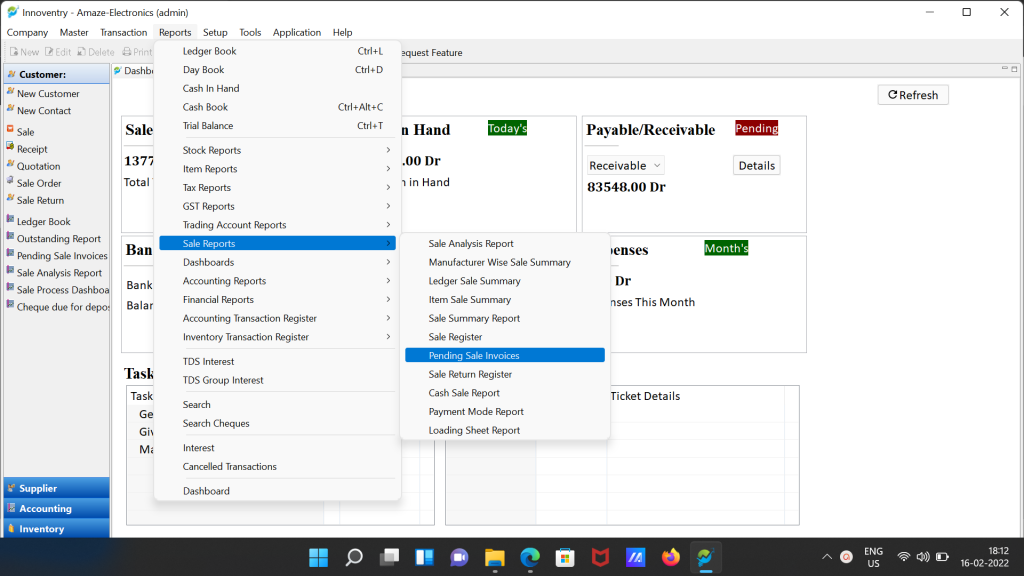Switch to Inventory sidebar section
The image size is (1024, 576).
click(x=57, y=529)
